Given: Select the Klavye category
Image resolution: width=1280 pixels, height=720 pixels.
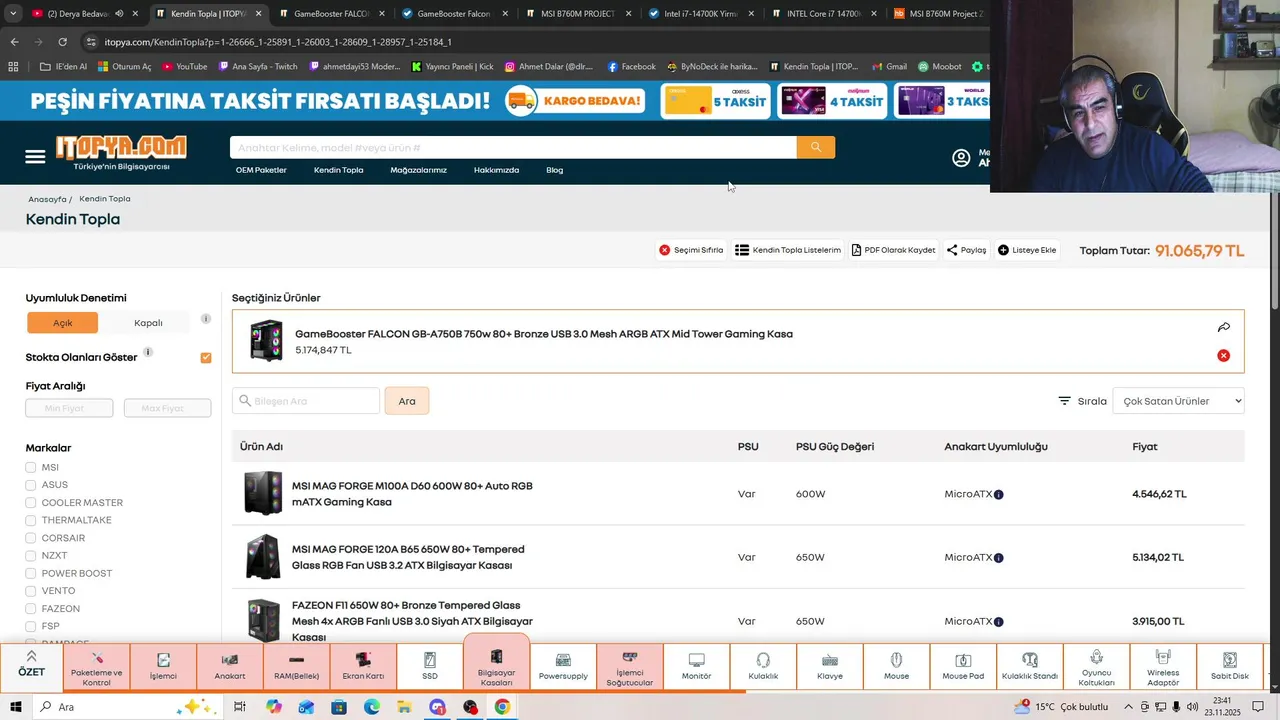Looking at the screenshot, I should (x=830, y=666).
